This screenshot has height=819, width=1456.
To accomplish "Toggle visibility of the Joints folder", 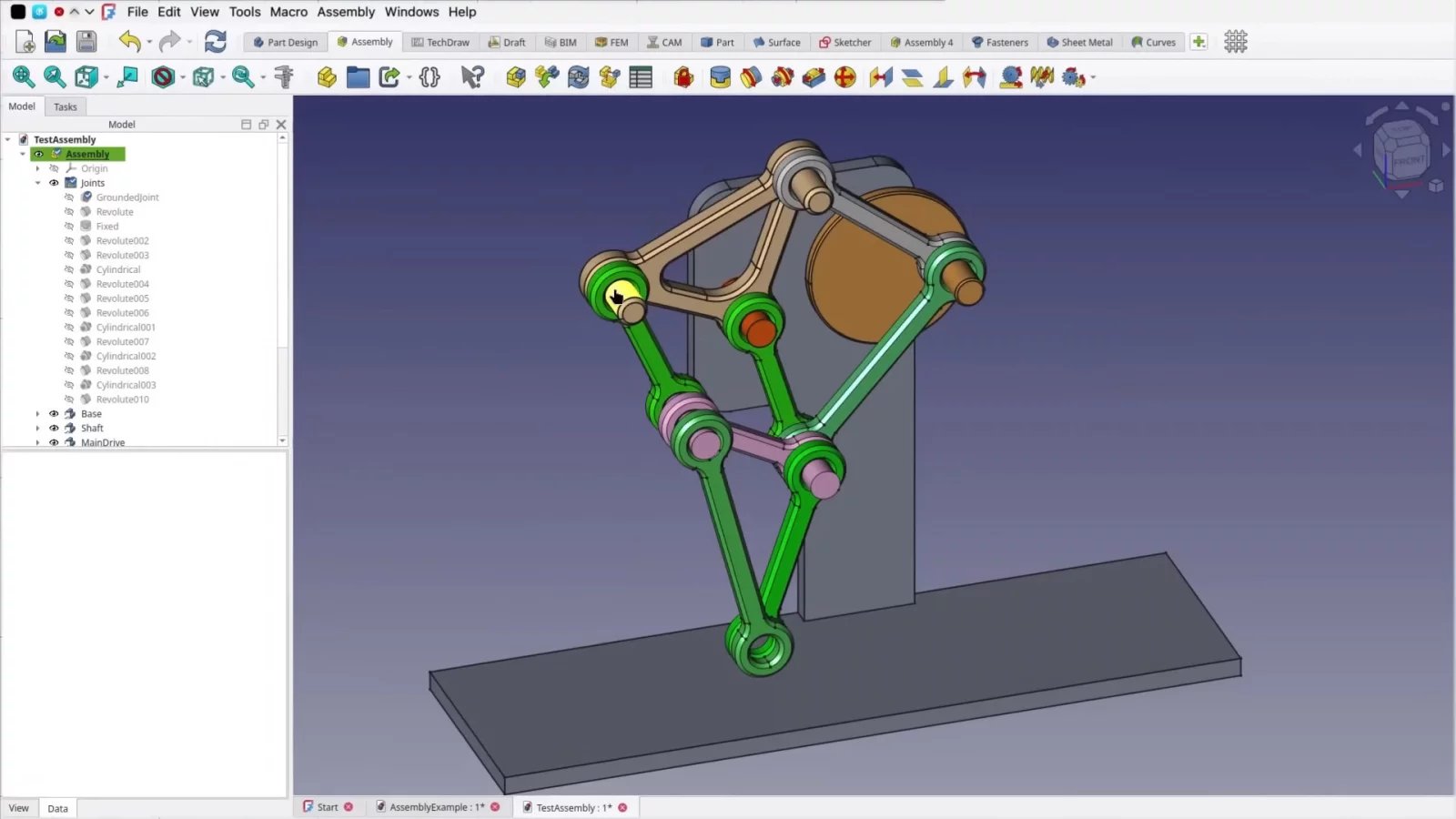I will 54,183.
